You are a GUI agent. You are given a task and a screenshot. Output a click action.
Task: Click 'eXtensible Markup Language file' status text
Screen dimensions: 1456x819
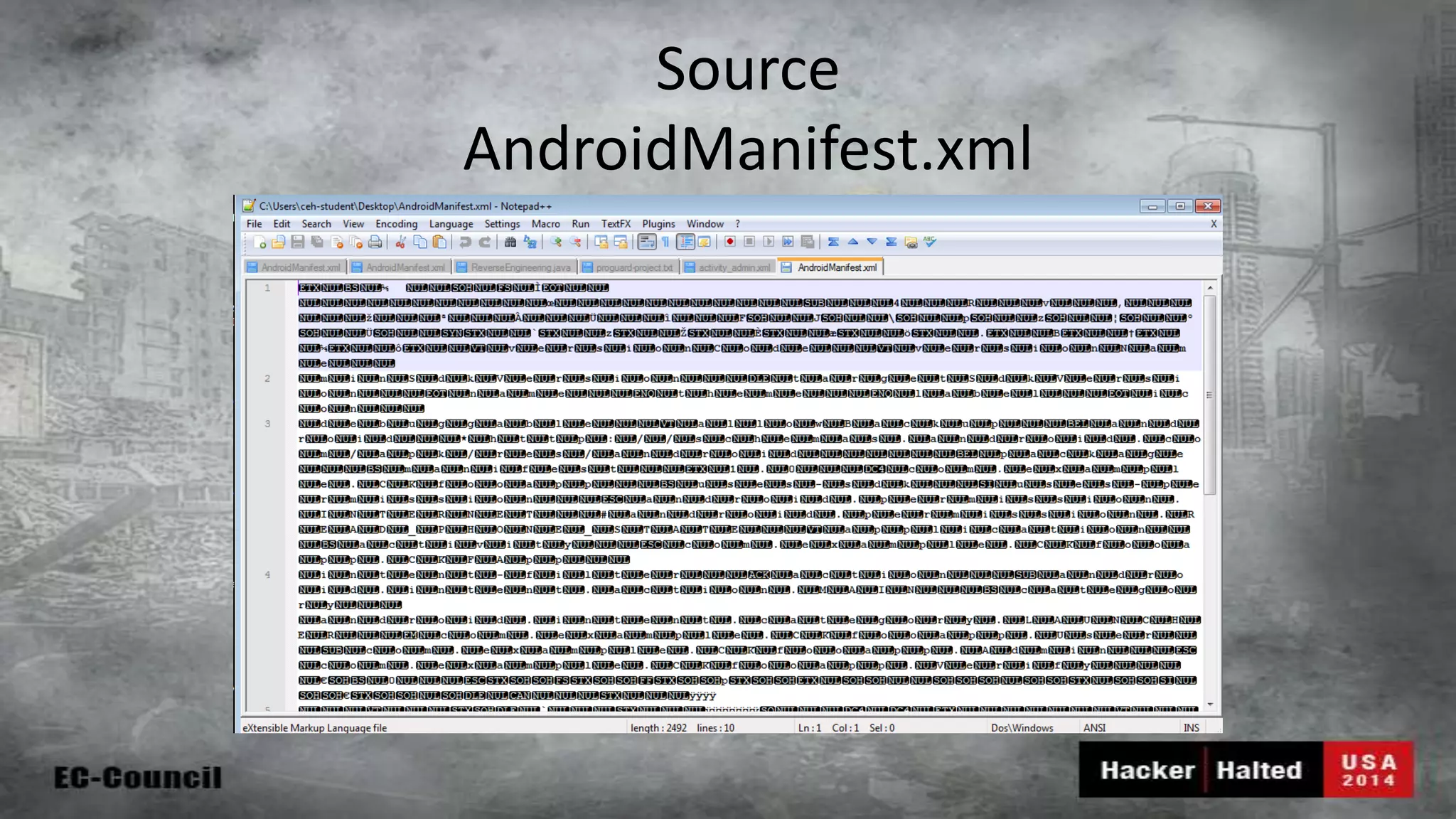pyautogui.click(x=314, y=728)
